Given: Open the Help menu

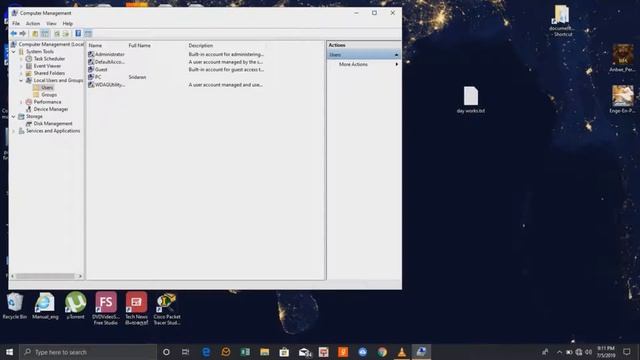Looking at the screenshot, I should tap(68, 24).
